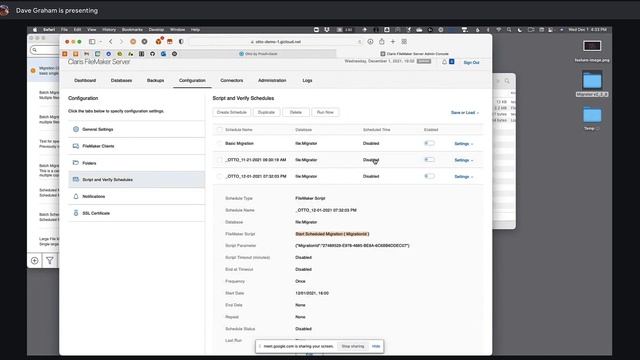640x360 pixels.
Task: Check the _OTTO_11-21-2021 row checkbox
Action: pyautogui.click(x=220, y=160)
